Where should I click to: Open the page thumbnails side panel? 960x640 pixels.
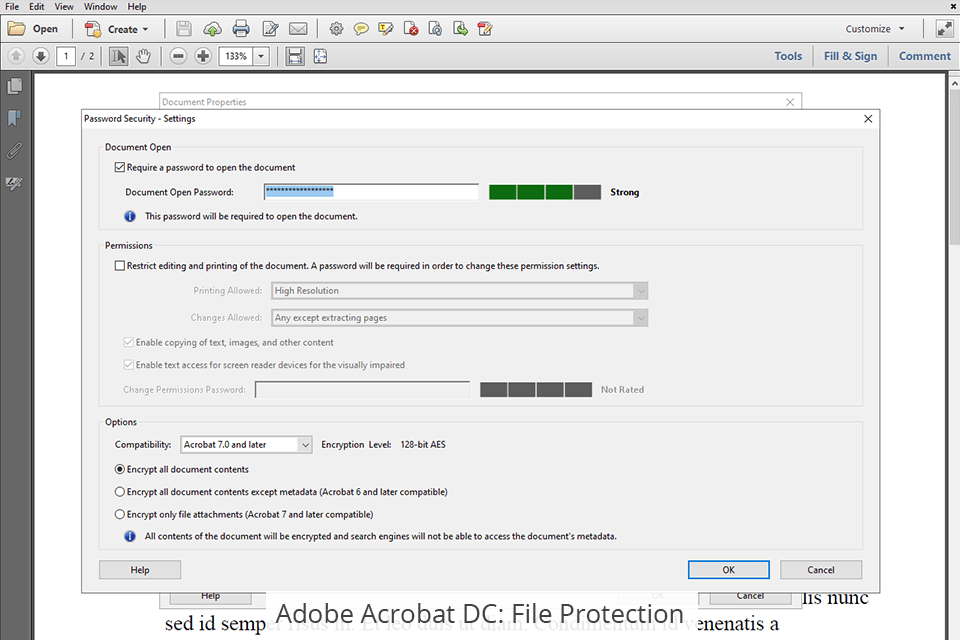click(x=15, y=86)
